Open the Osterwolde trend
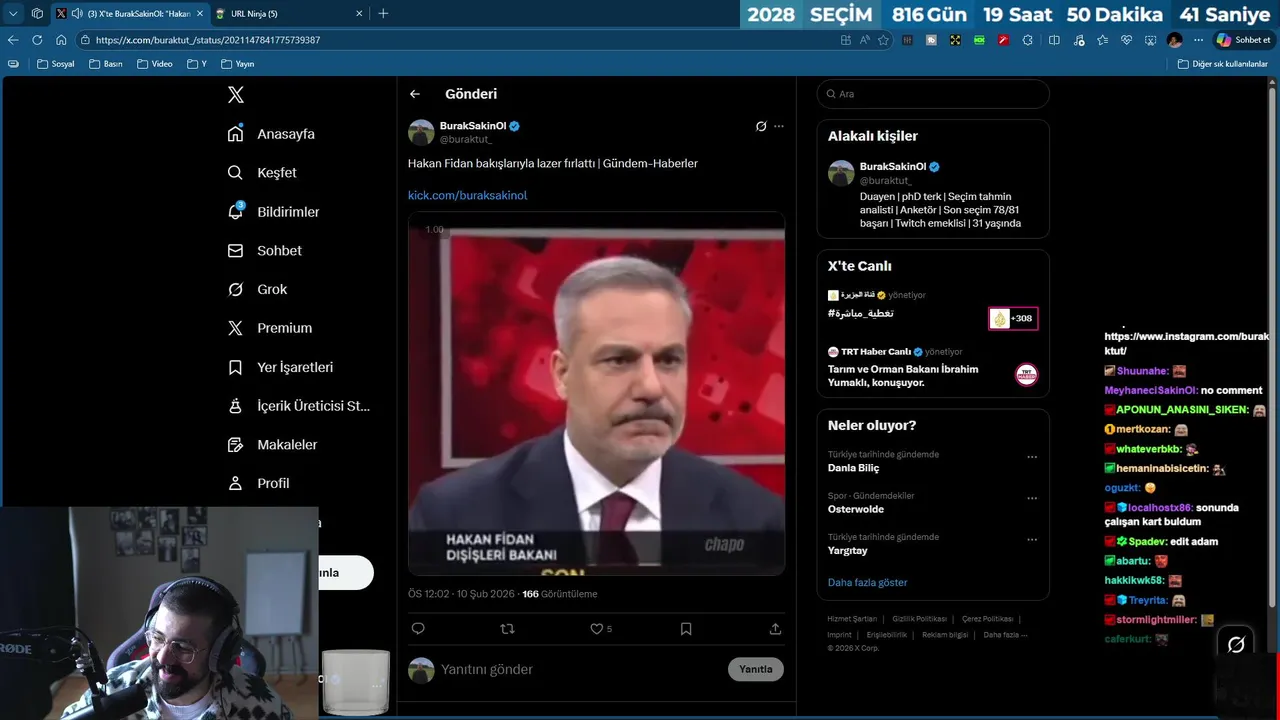 856,509
